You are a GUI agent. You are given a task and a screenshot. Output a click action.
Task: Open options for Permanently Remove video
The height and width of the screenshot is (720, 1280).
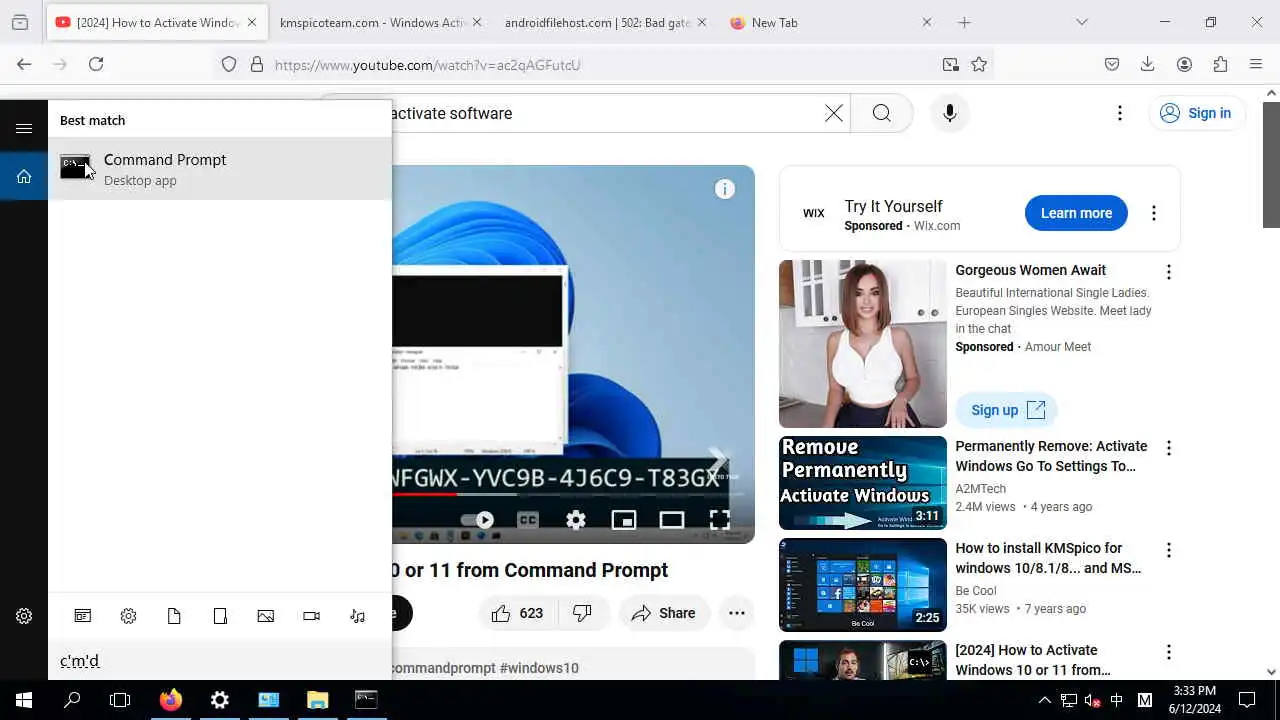[x=1168, y=448]
